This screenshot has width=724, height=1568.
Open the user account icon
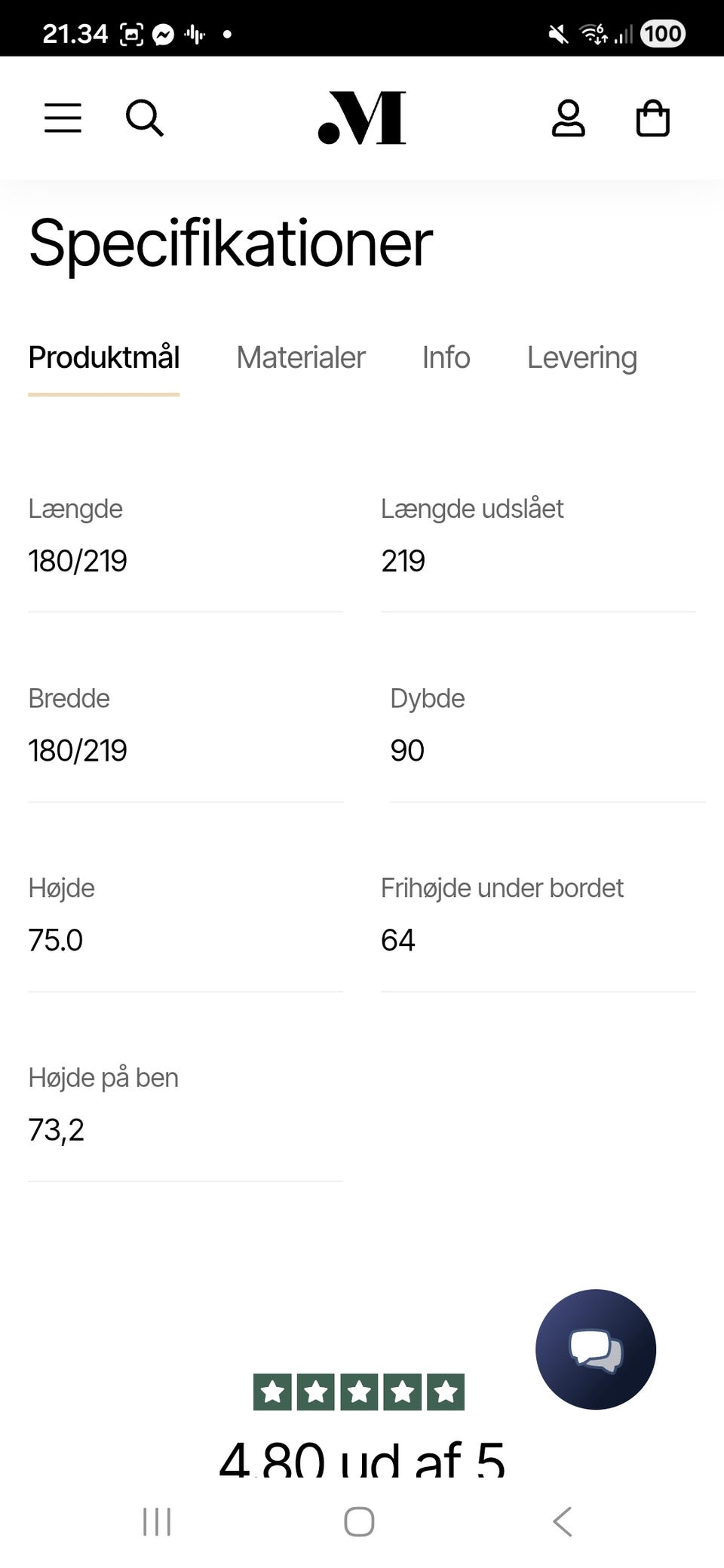click(x=568, y=118)
